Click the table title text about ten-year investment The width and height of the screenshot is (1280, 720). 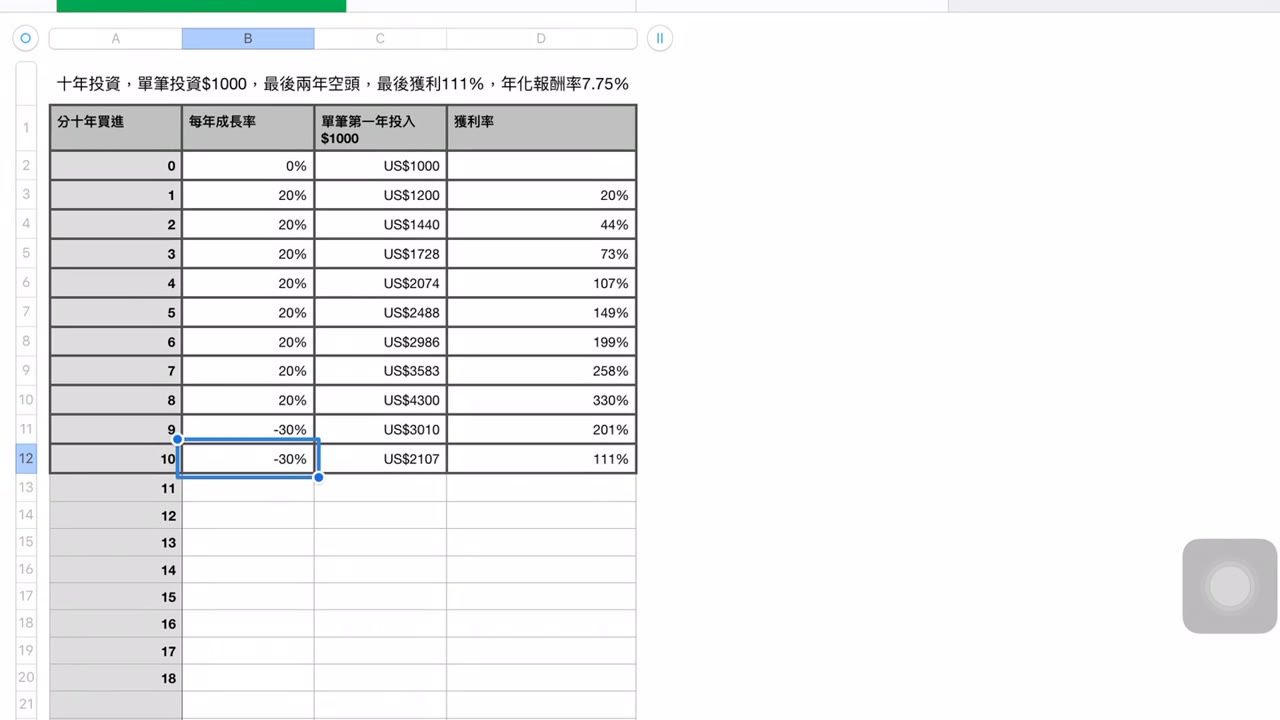343,84
